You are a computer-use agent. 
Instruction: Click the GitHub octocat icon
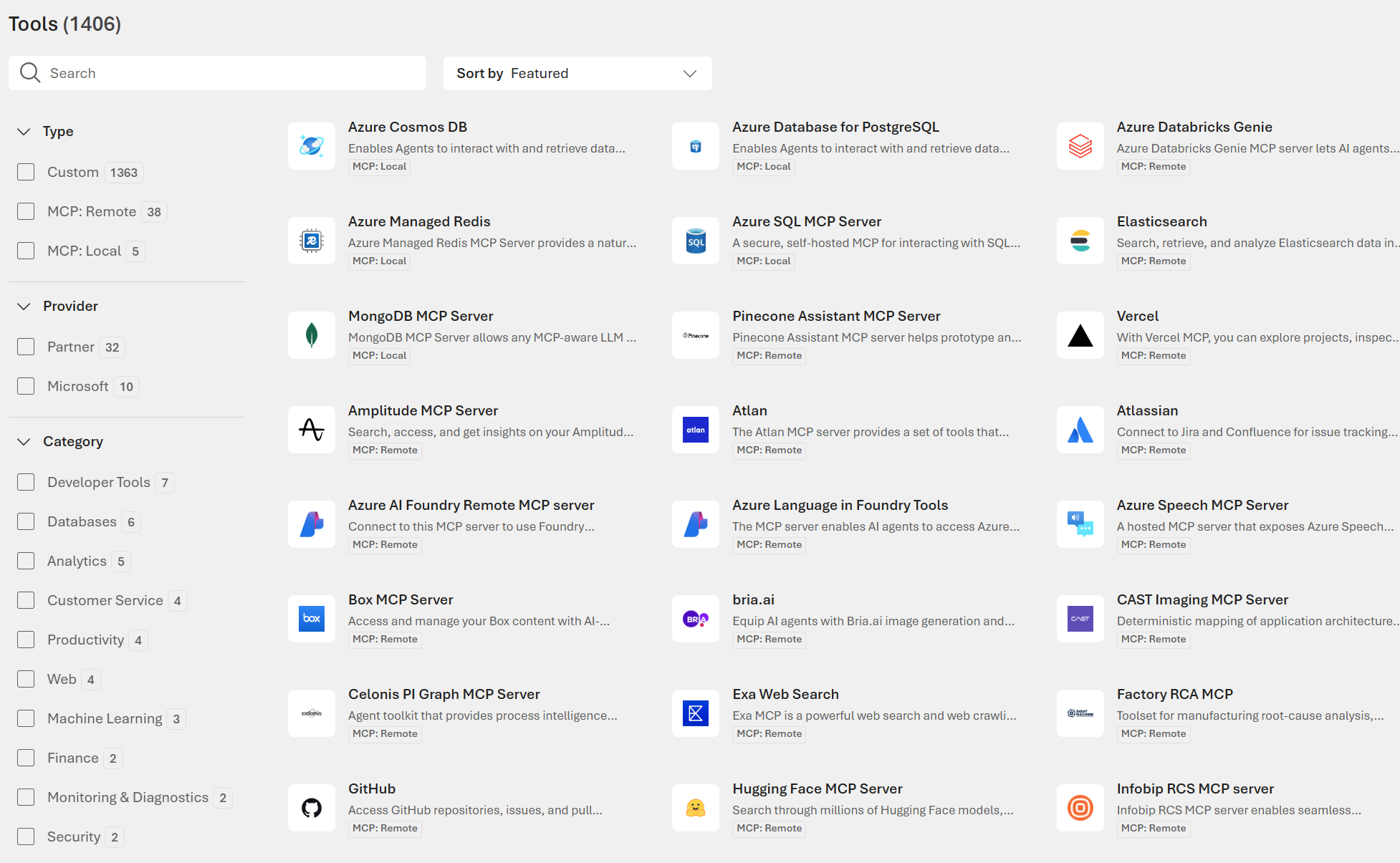[312, 808]
